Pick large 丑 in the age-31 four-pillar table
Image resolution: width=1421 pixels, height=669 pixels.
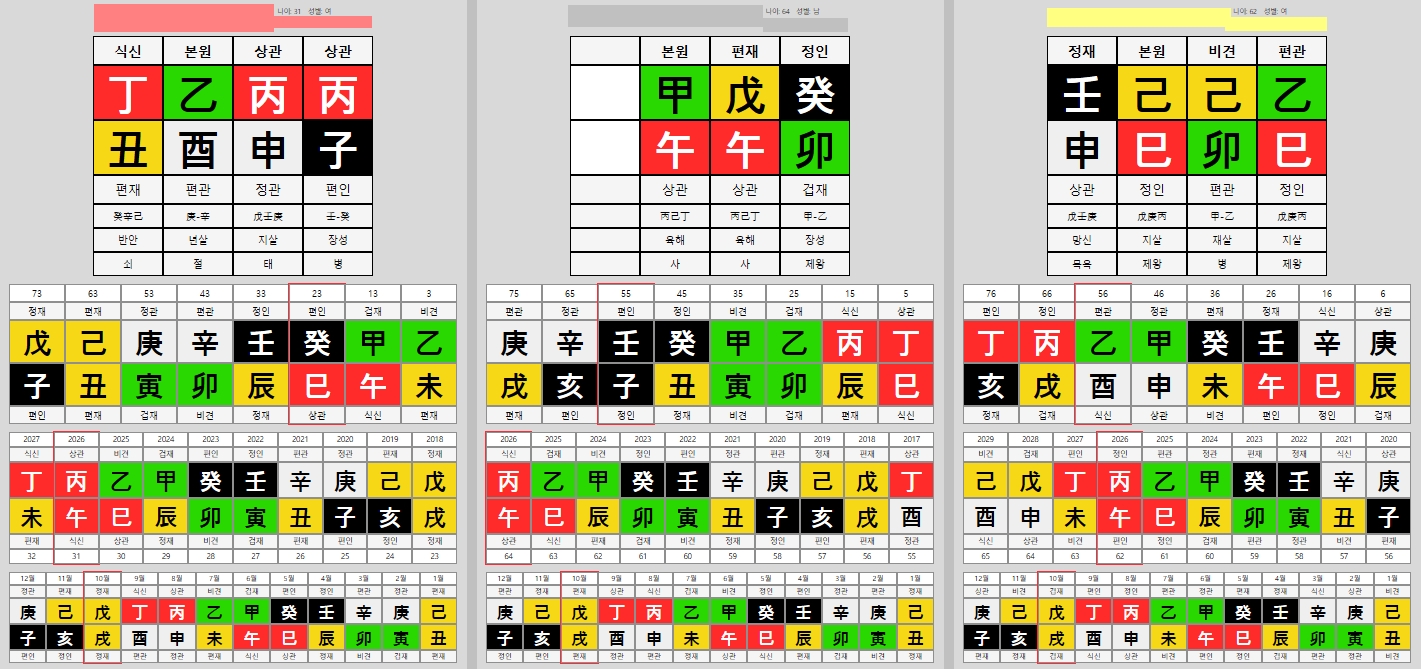click(128, 148)
